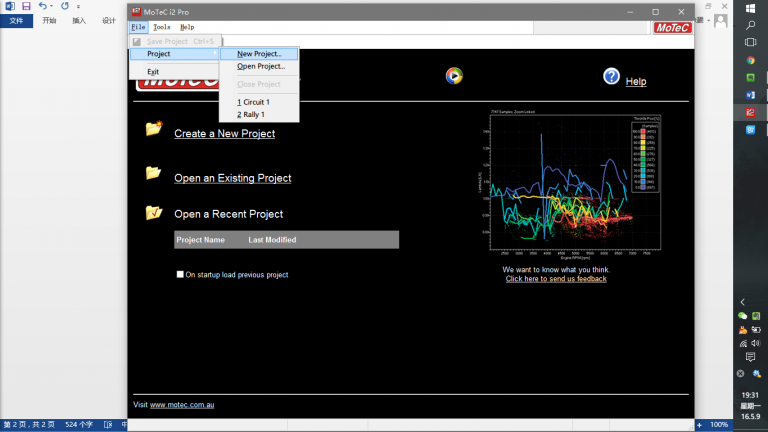768x432 pixels.
Task: Click the Redo icon in Word
Action: tap(65, 6)
